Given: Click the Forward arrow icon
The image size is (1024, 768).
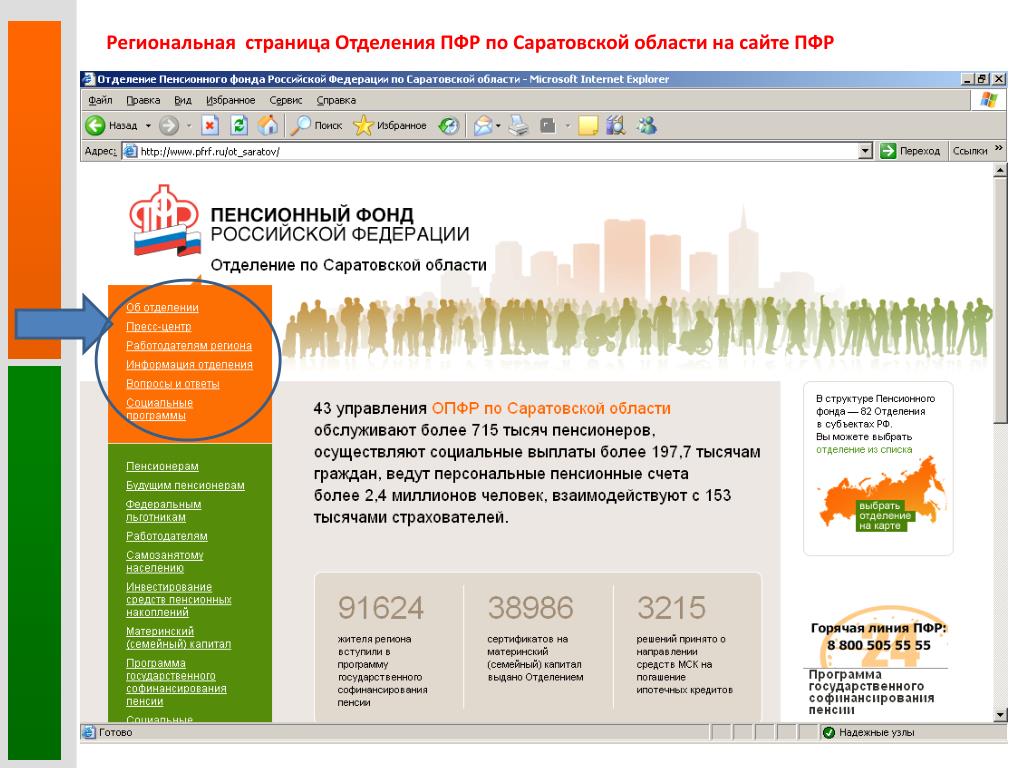Looking at the screenshot, I should [169, 125].
